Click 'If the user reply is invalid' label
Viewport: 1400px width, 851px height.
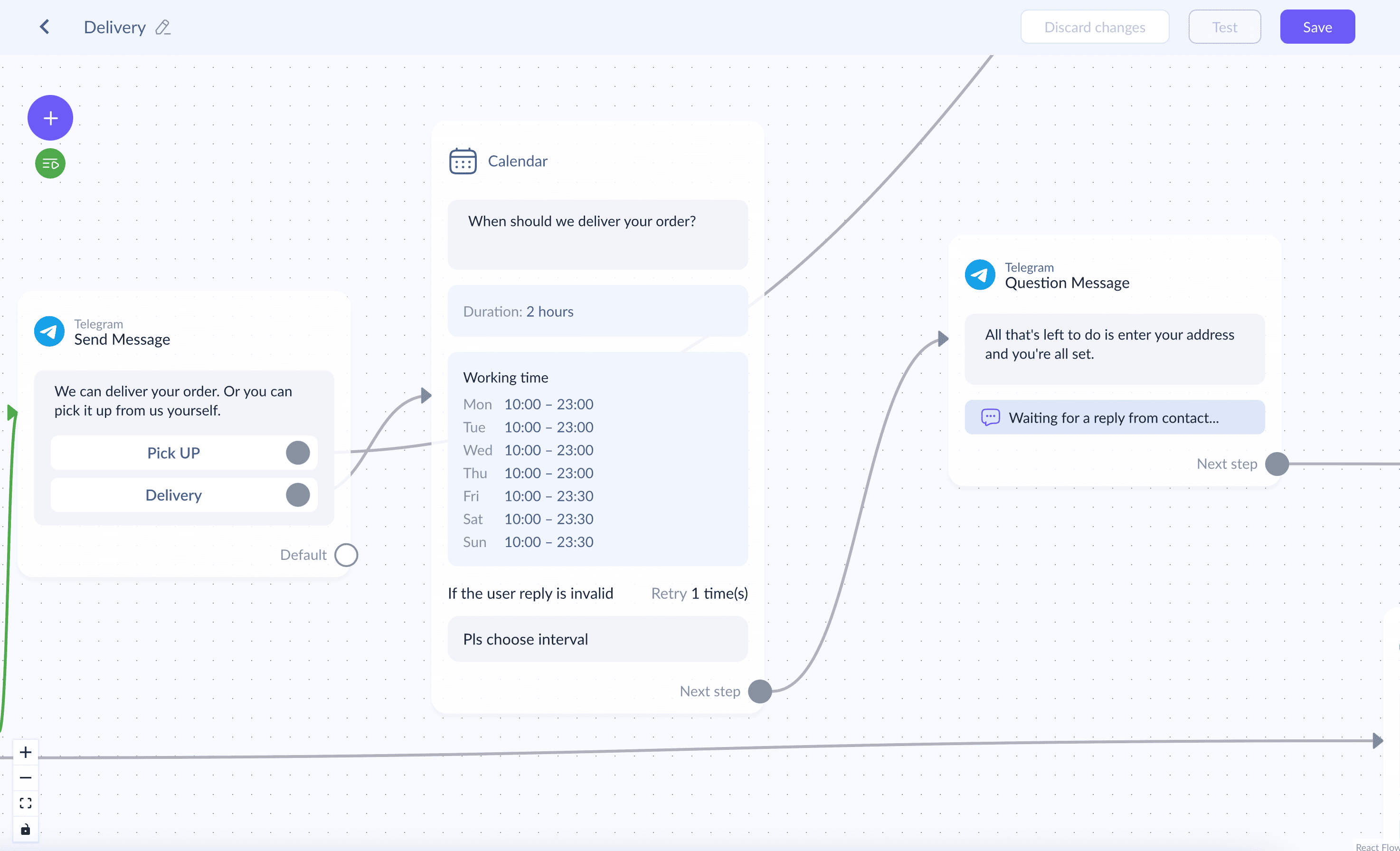(x=530, y=594)
